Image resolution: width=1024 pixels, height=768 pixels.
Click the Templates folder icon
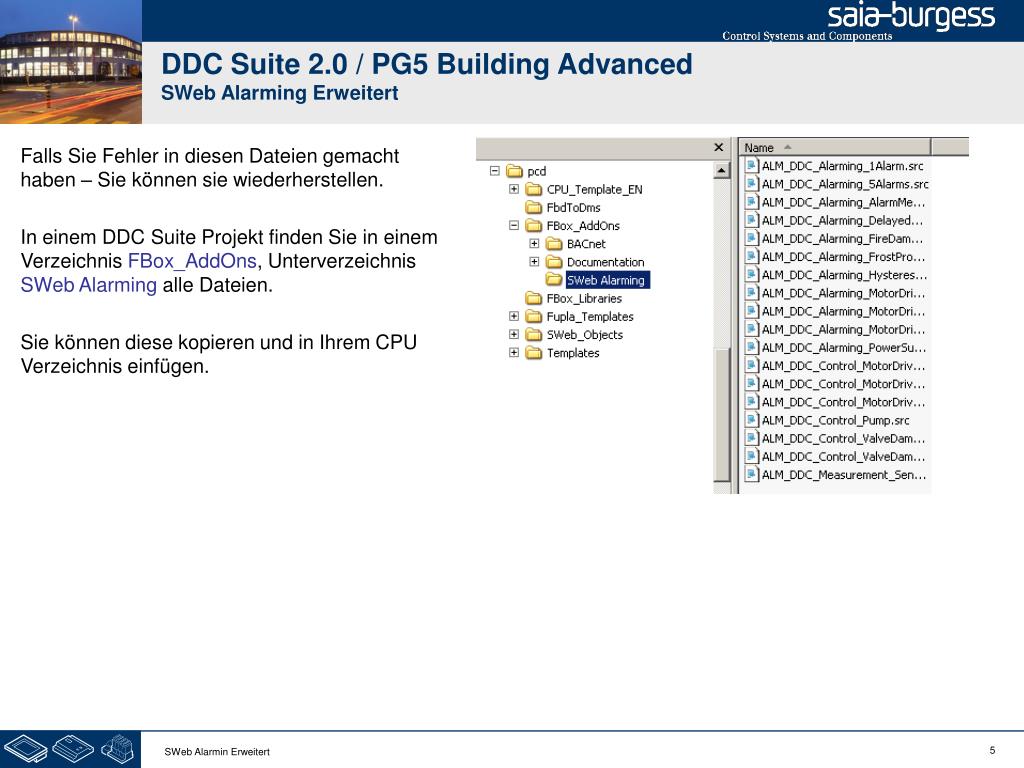534,353
